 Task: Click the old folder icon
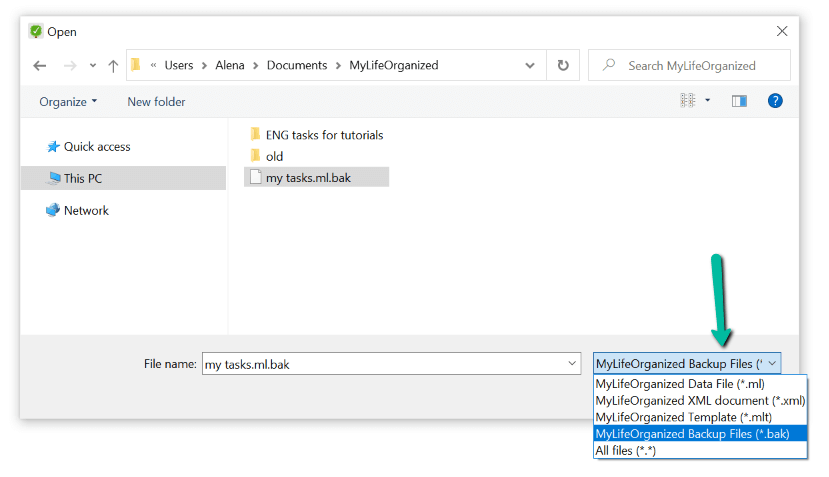tap(255, 155)
